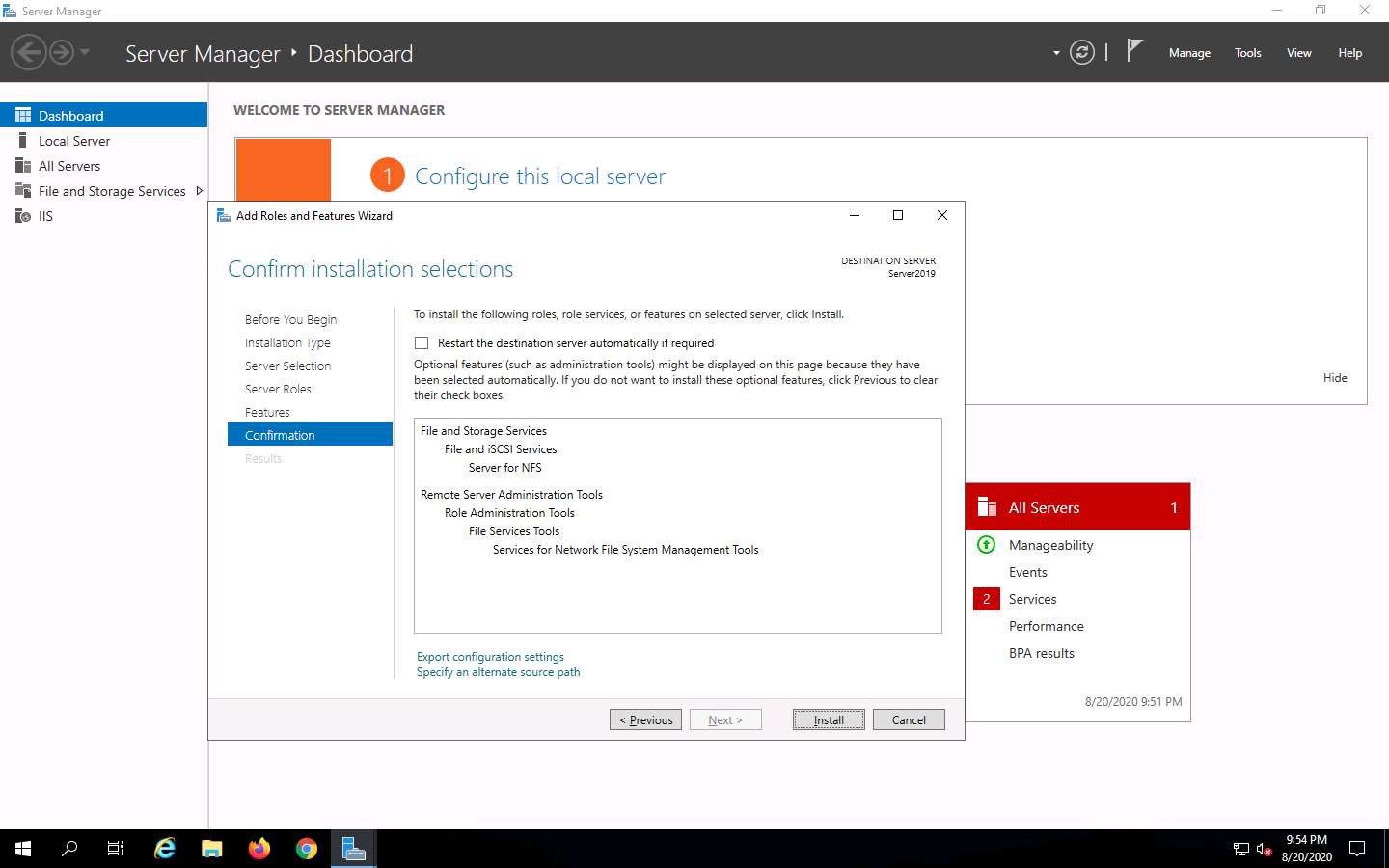
Task: Hide the welcome tile
Action: pos(1335,377)
